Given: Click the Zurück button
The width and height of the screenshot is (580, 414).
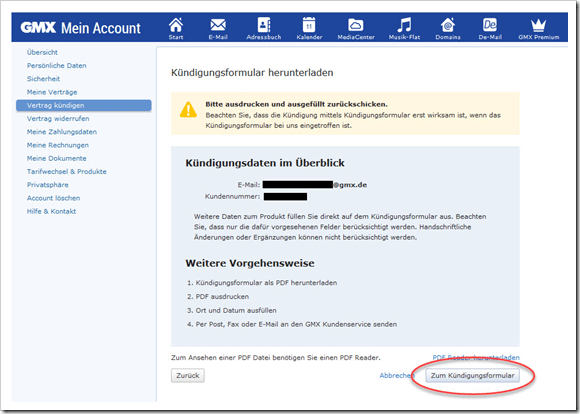Looking at the screenshot, I should click(x=188, y=376).
